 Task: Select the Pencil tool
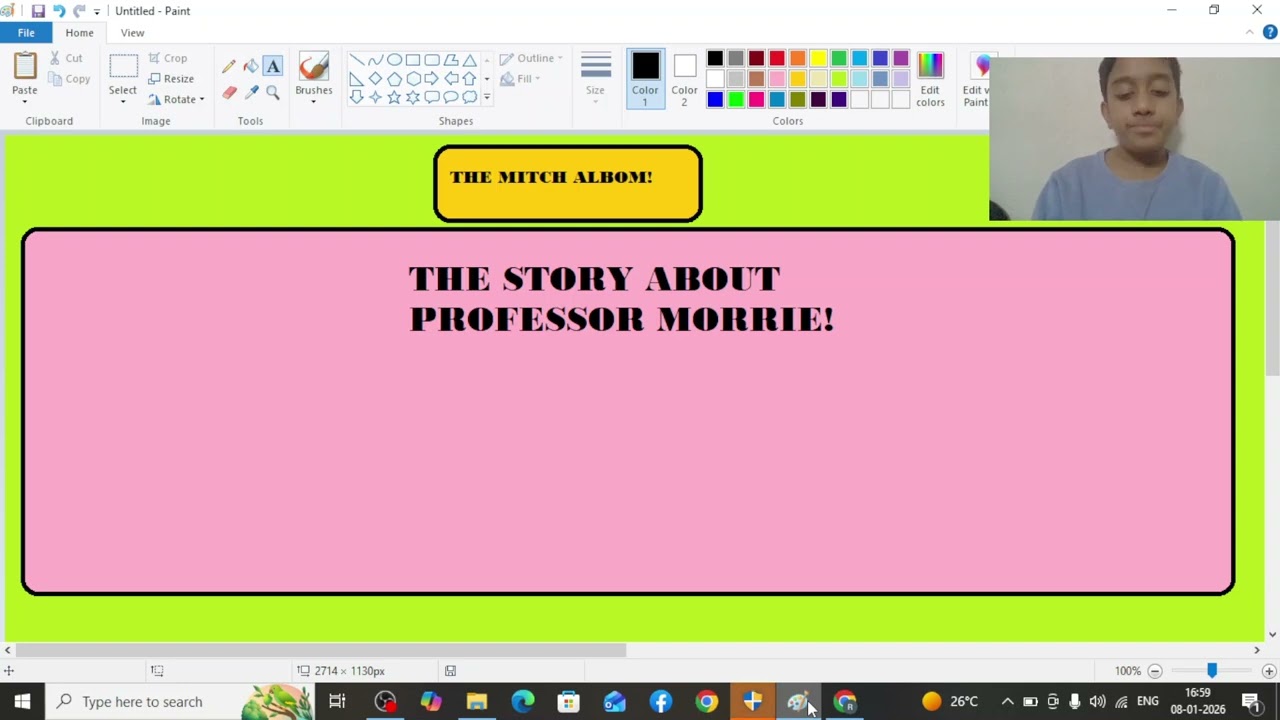pyautogui.click(x=229, y=66)
